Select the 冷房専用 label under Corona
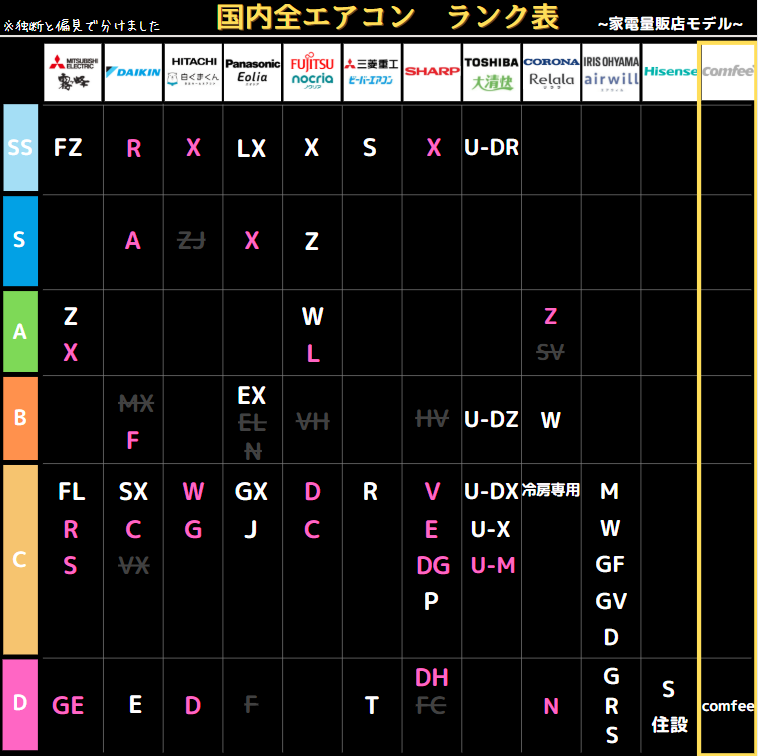The width and height of the screenshot is (758, 756). pyautogui.click(x=551, y=490)
